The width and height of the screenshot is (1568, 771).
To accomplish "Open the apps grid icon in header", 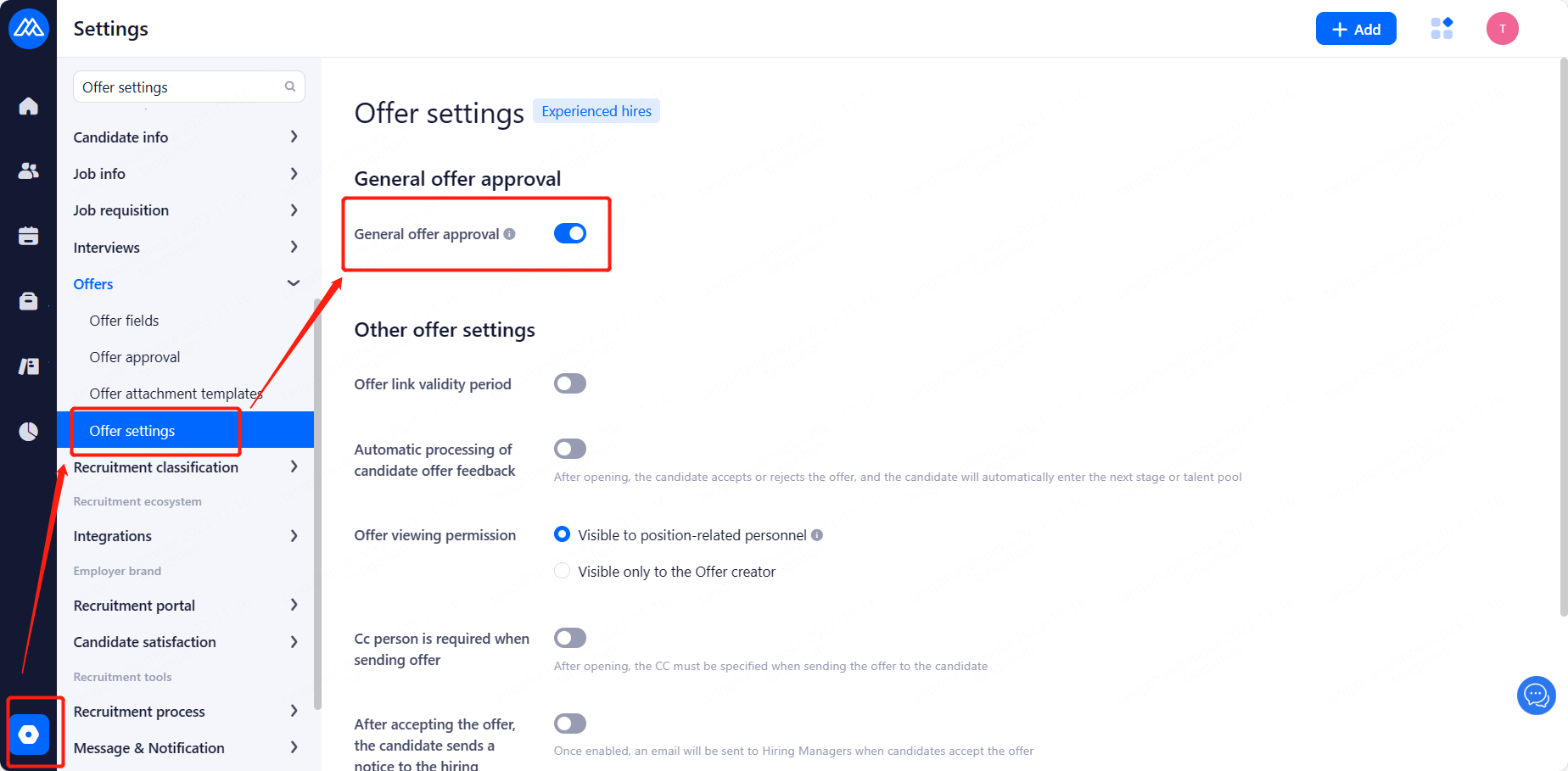I will (1442, 29).
